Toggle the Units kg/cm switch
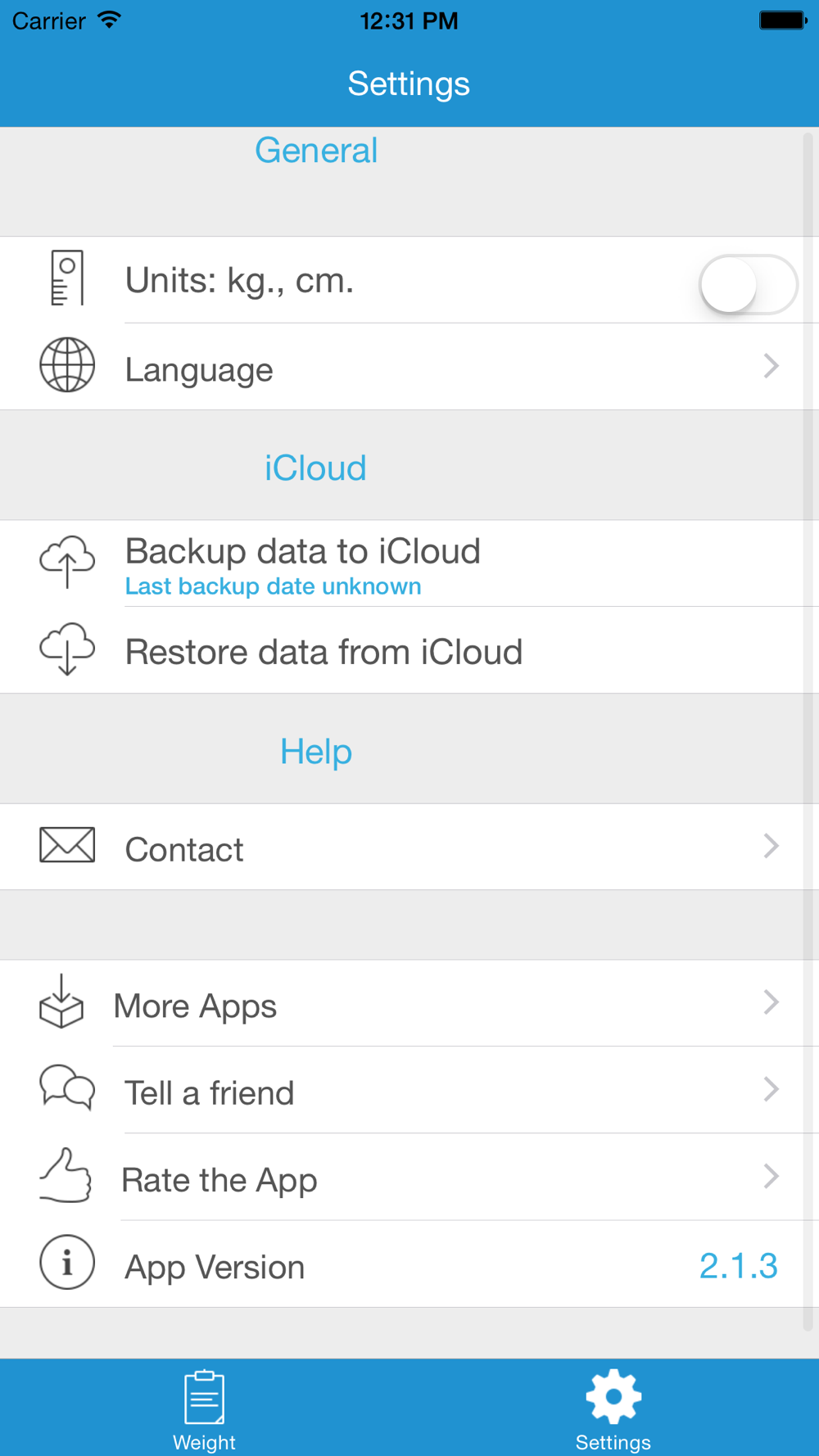The image size is (819, 1456). 748,284
